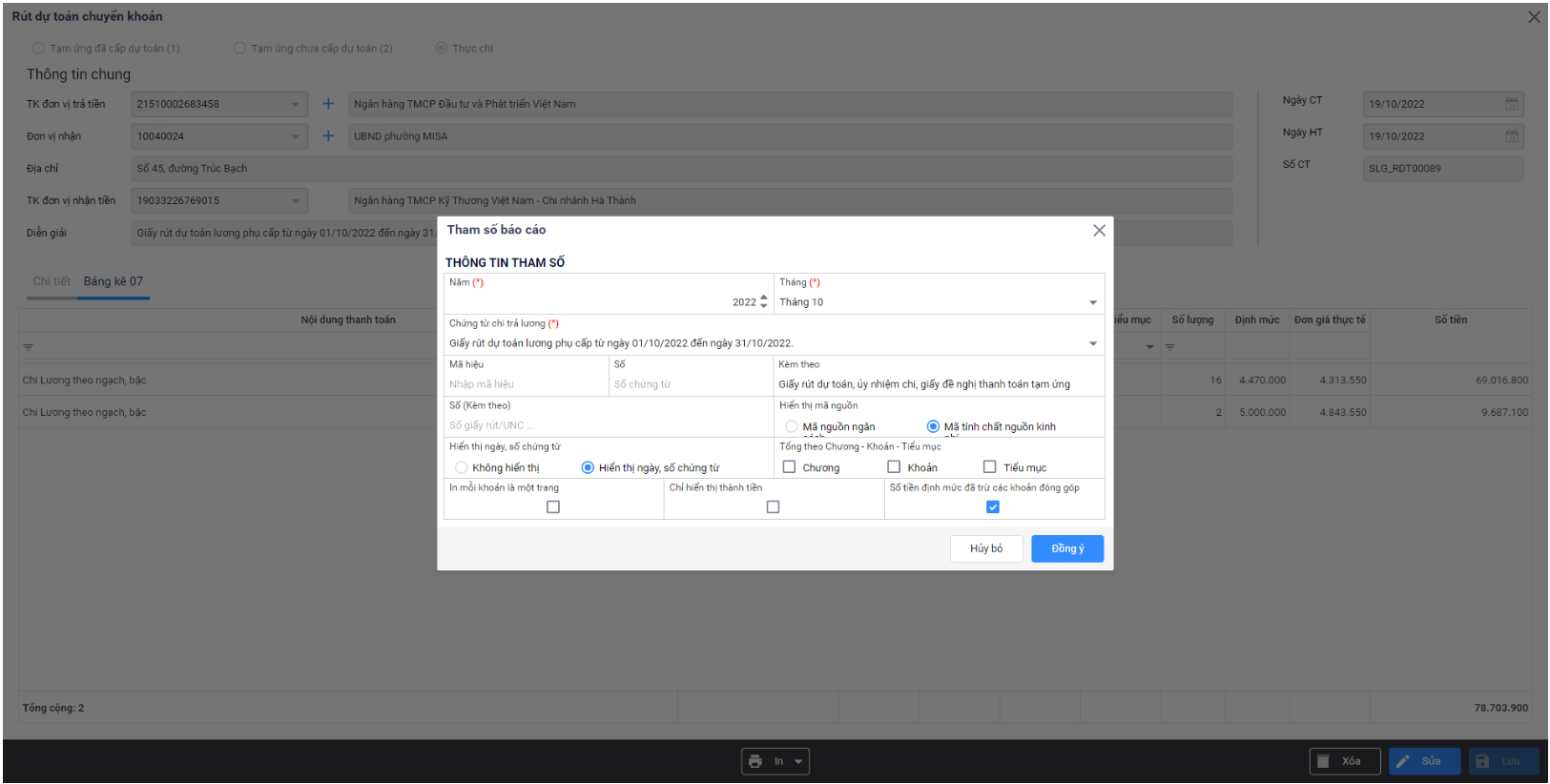Open the Tháng 10 month dropdown

pos(1093,302)
